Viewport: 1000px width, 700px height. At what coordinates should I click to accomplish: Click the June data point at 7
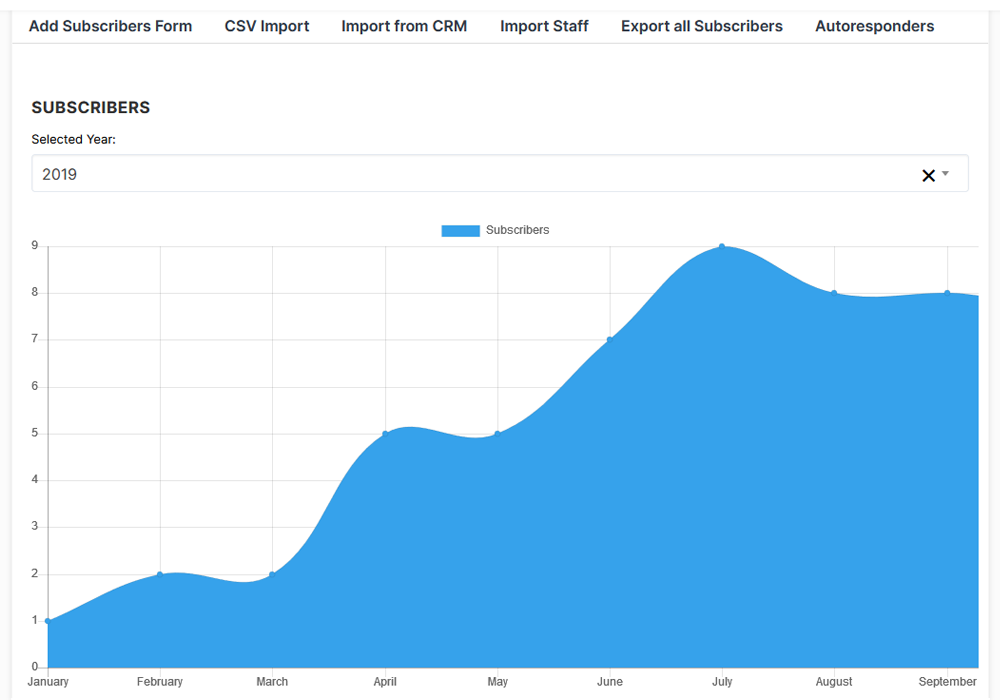click(x=610, y=340)
